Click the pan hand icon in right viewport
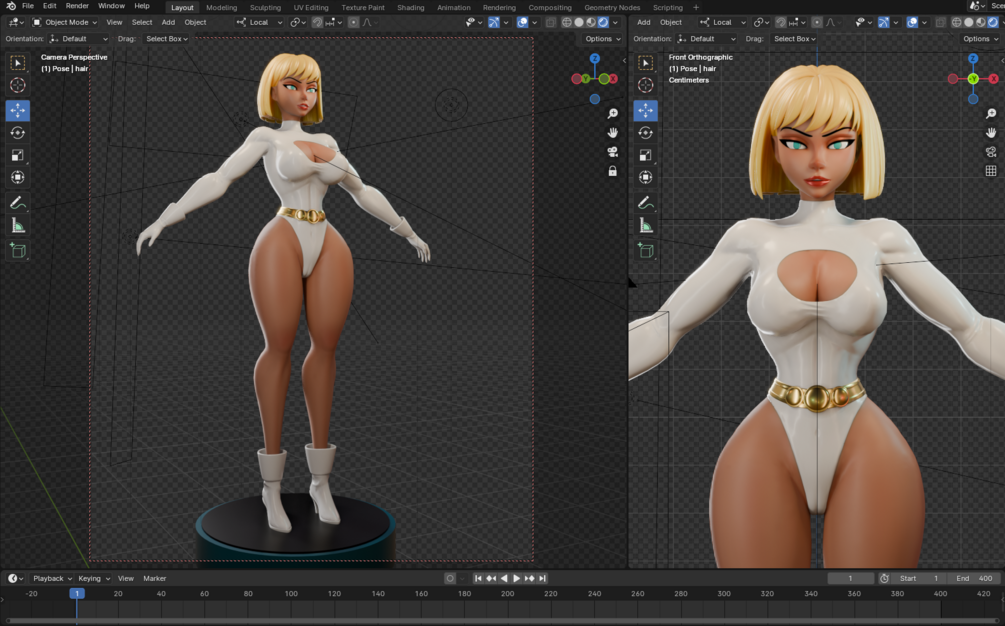The width and height of the screenshot is (1005, 626). click(991, 133)
